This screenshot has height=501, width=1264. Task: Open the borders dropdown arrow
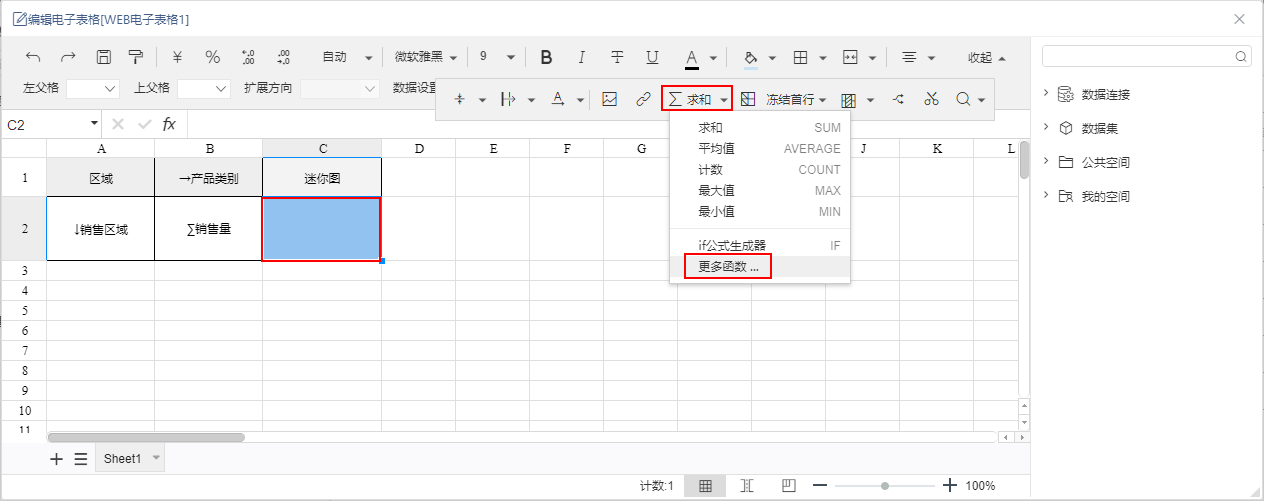pyautogui.click(x=823, y=58)
